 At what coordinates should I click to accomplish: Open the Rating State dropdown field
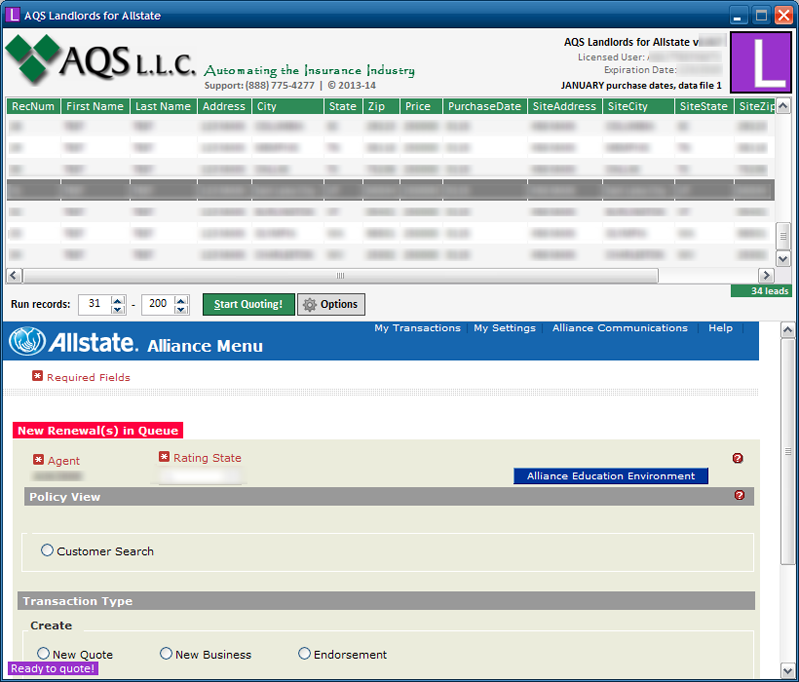pyautogui.click(x=201, y=477)
